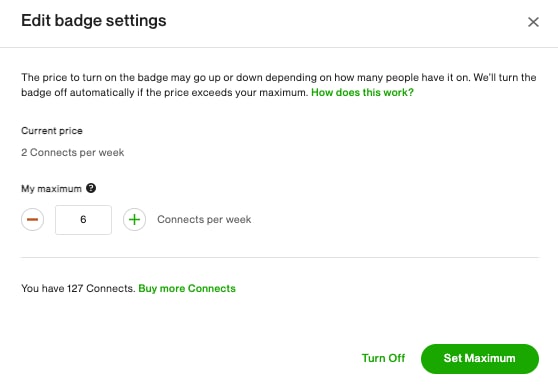Increase maximum Connects with plus icon
The width and height of the screenshot is (558, 389).
134,220
